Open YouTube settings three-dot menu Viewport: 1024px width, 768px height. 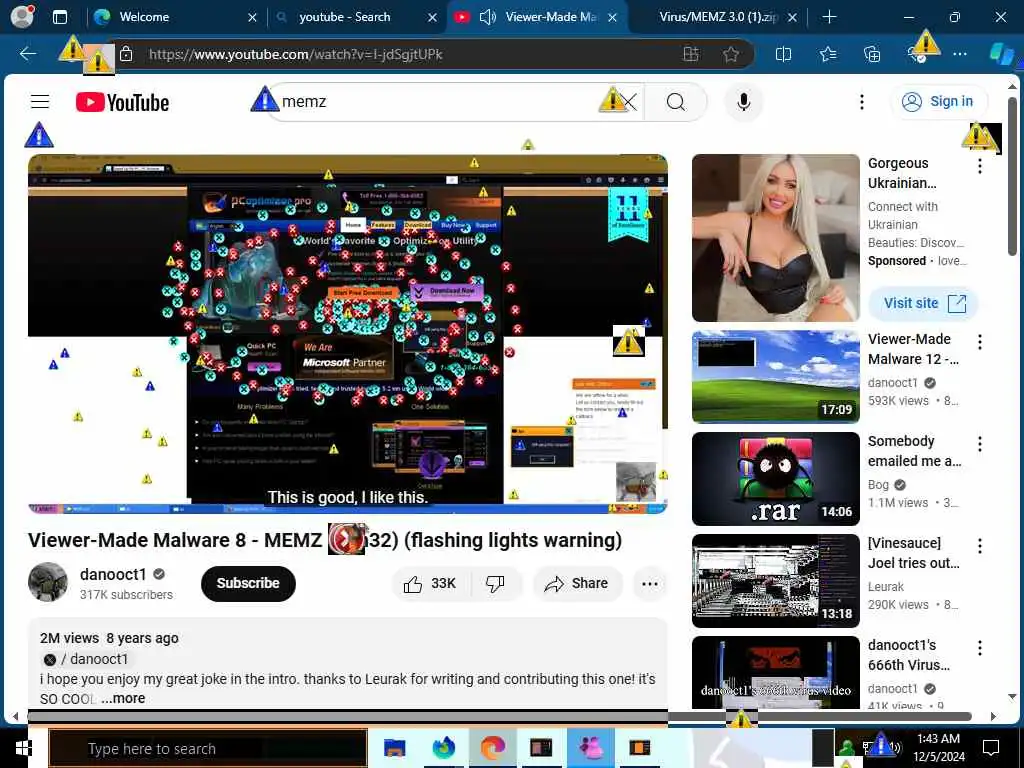861,102
